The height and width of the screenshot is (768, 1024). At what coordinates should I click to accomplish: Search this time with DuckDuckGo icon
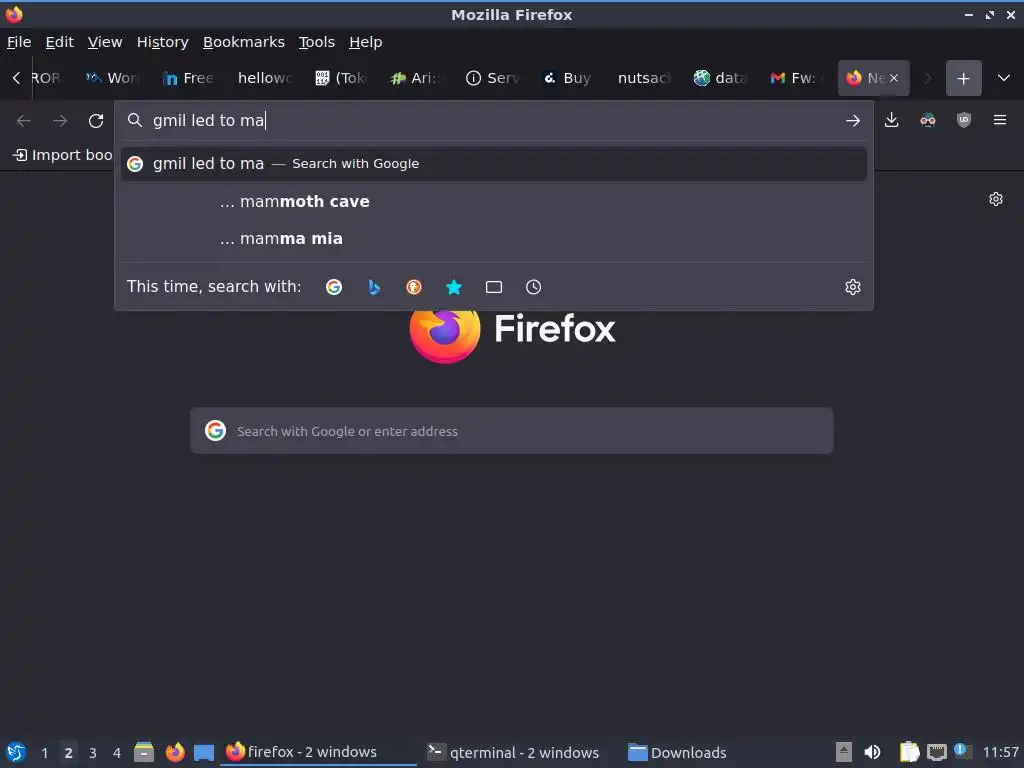pyautogui.click(x=414, y=287)
